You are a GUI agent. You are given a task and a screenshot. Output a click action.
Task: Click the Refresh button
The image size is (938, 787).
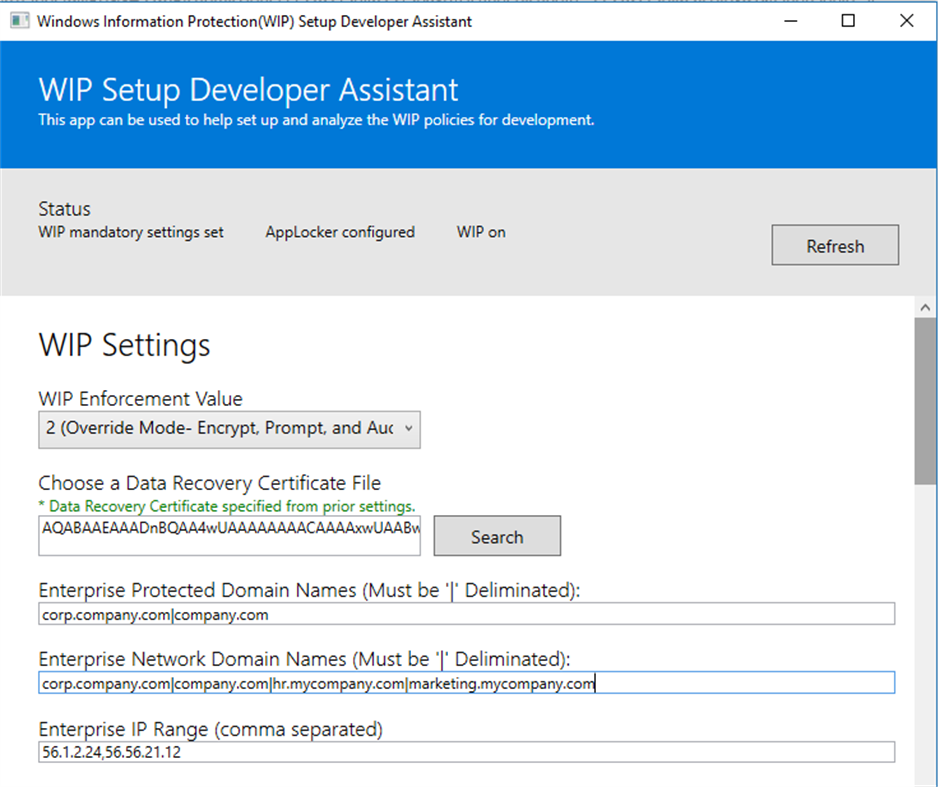click(834, 245)
